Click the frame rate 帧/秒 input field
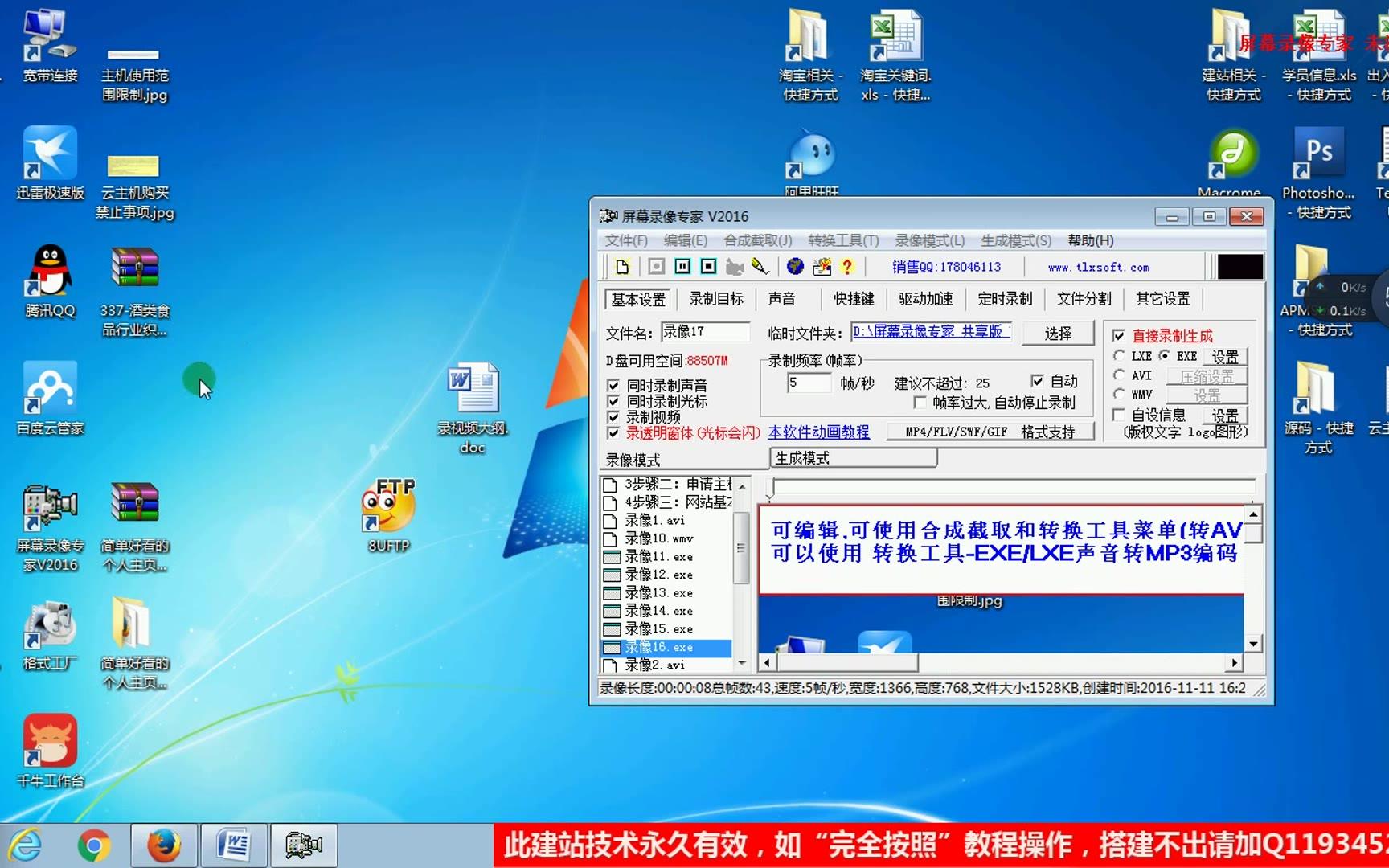Viewport: 1389px width, 868px height. coord(809,383)
